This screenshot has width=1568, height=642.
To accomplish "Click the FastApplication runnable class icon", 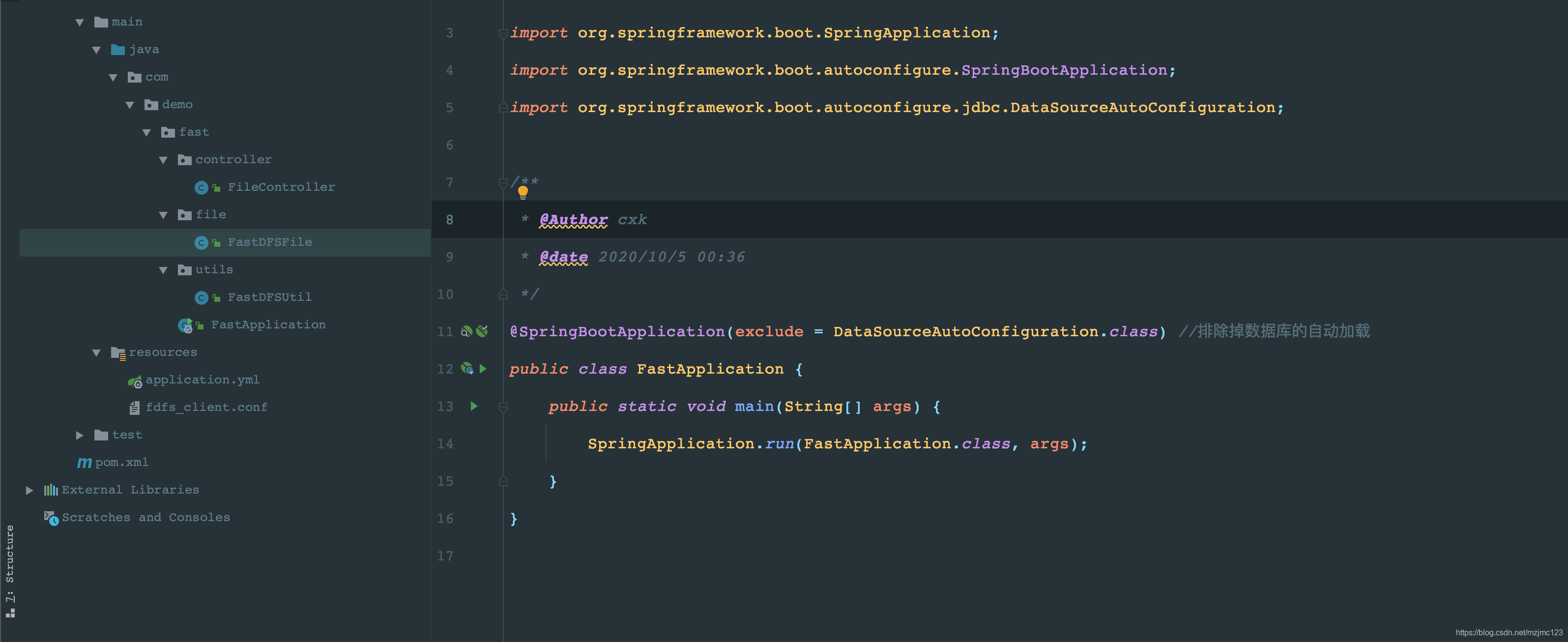I will (x=186, y=325).
